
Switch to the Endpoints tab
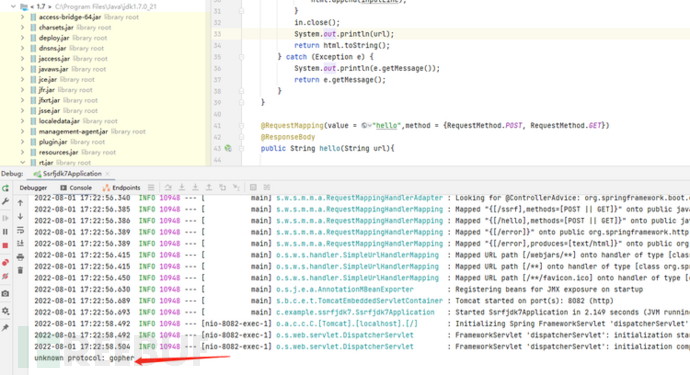(x=121, y=188)
